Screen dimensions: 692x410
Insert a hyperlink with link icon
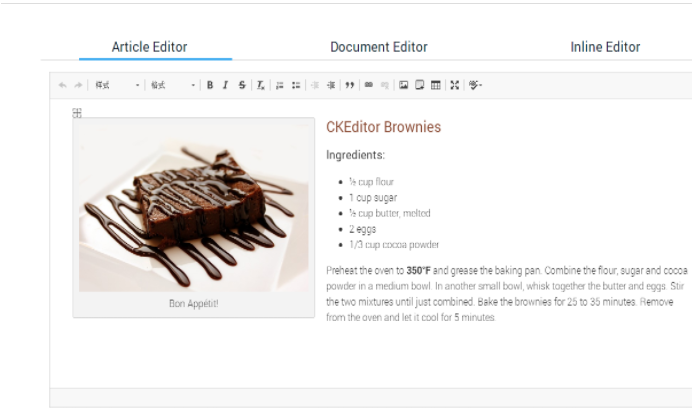369,86
